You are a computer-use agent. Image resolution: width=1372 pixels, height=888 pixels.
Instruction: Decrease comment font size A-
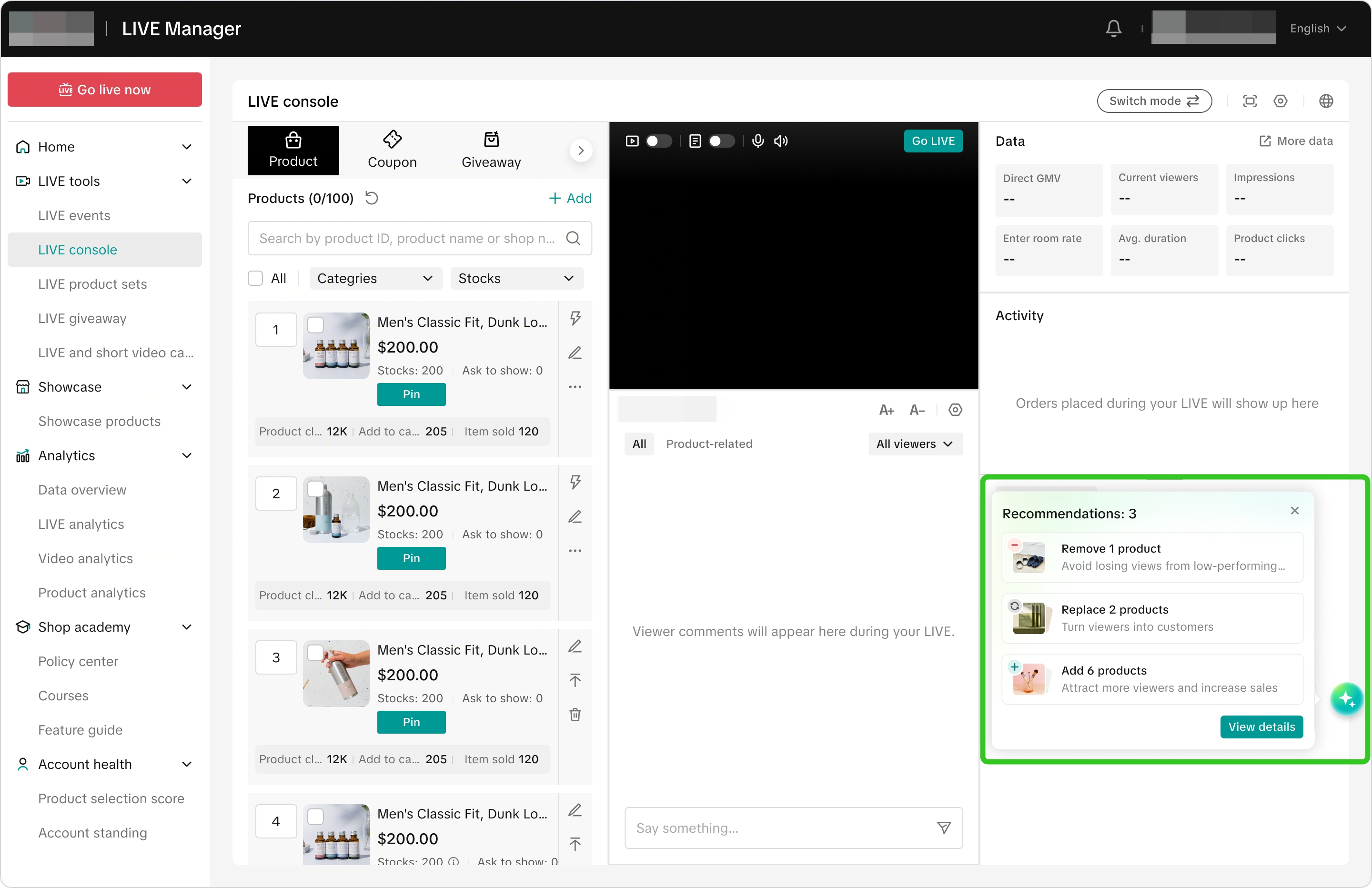(x=917, y=410)
